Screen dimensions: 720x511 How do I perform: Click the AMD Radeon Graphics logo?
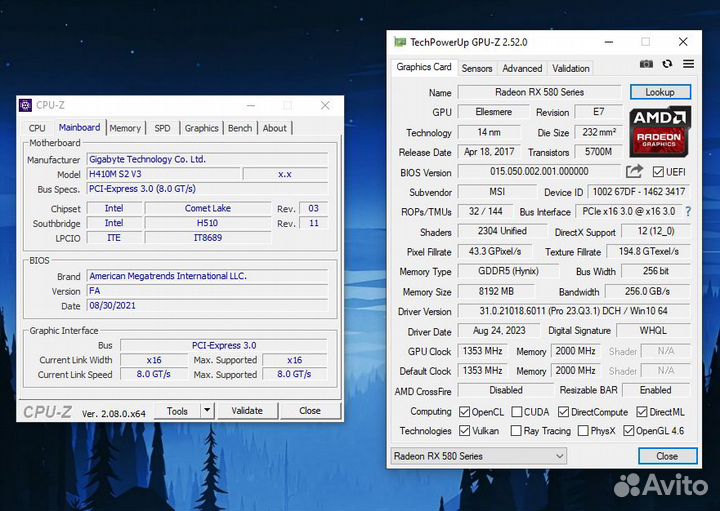point(660,131)
